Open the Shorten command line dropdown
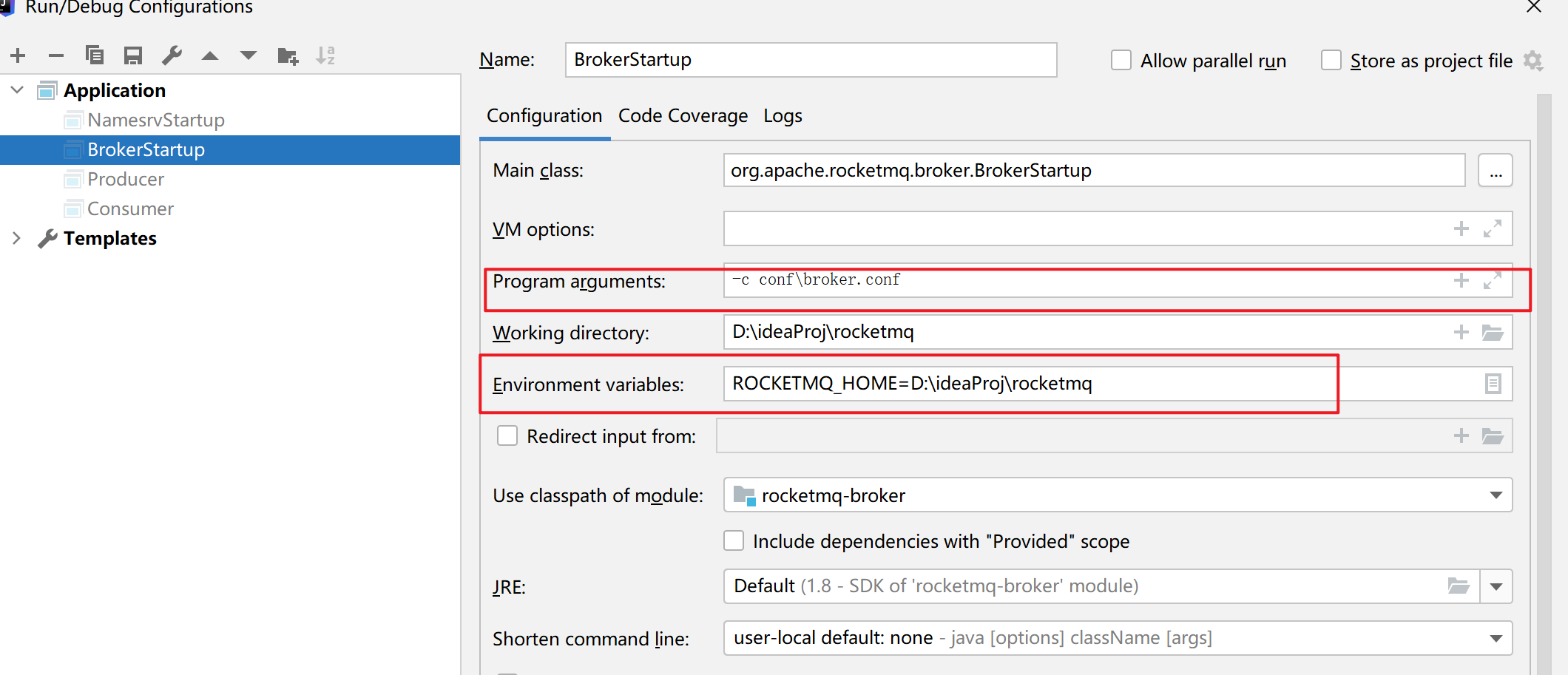1568x675 pixels. point(1496,638)
